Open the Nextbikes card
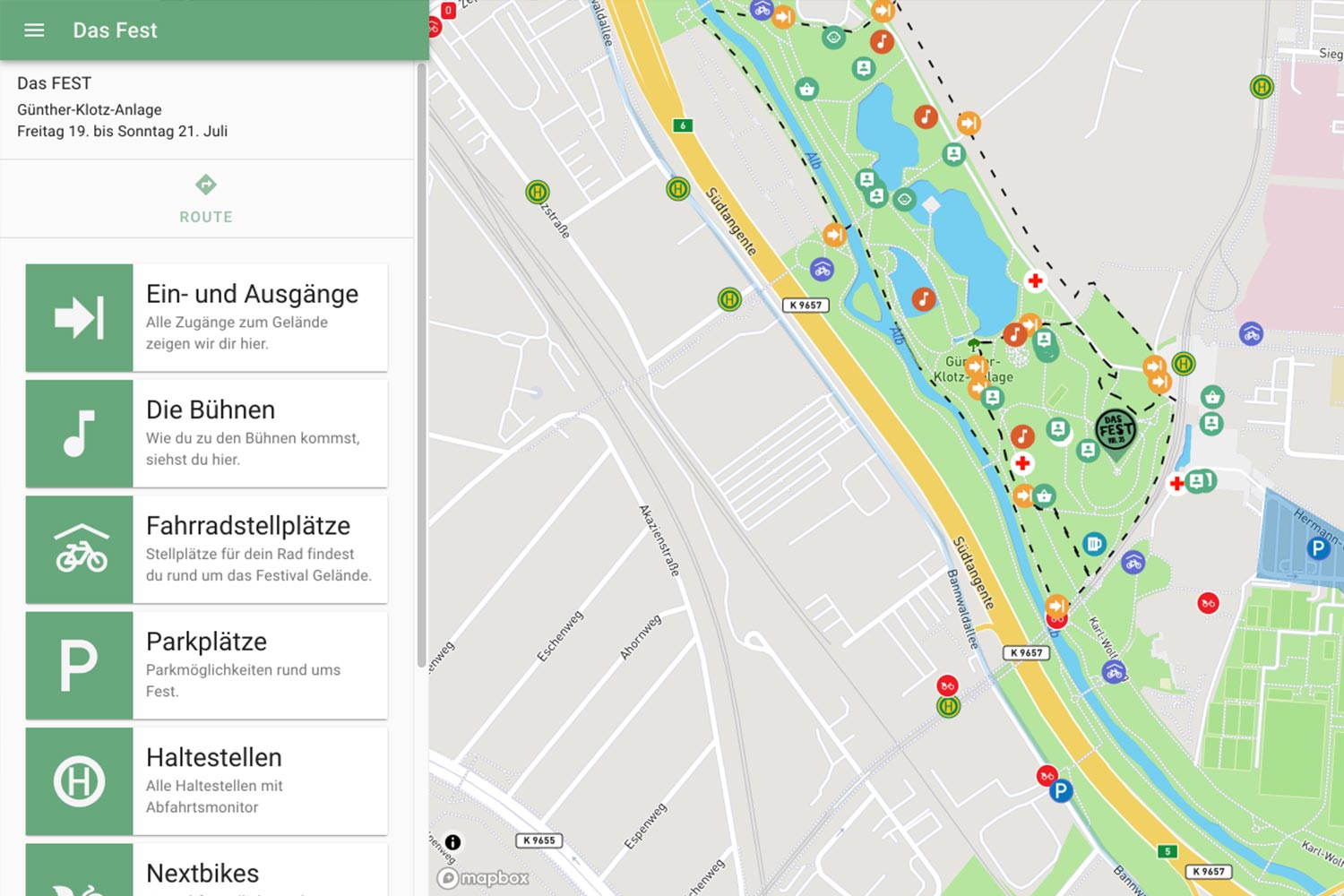This screenshot has width=1344, height=896. pos(206,870)
